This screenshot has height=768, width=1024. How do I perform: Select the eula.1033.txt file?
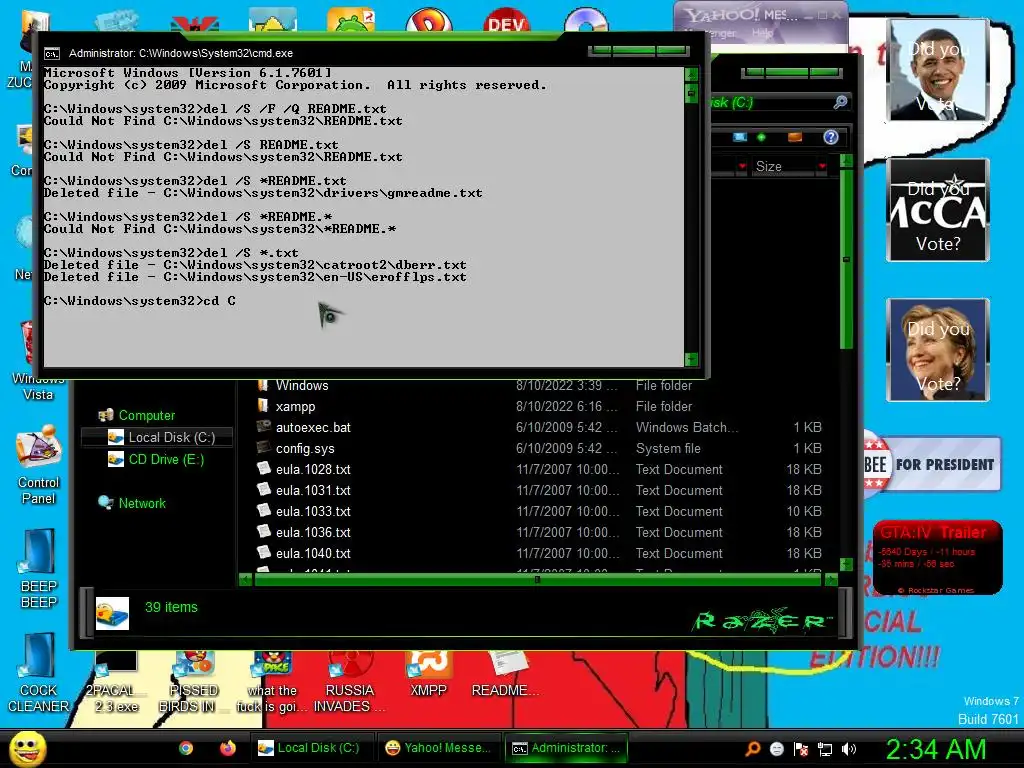539,511
